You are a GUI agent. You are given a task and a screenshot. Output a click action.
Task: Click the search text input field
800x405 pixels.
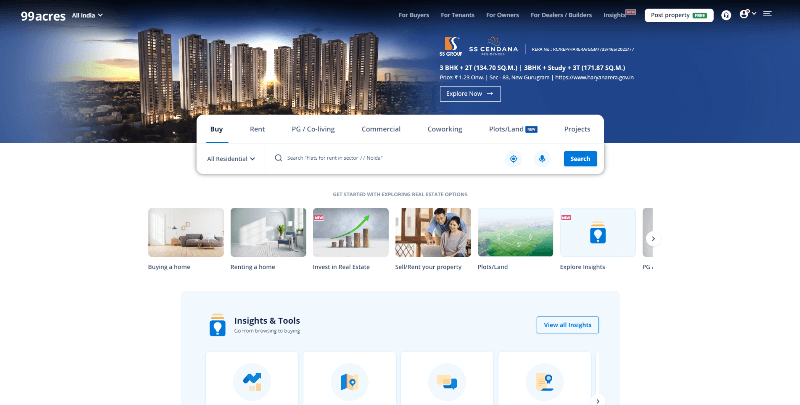(390, 158)
